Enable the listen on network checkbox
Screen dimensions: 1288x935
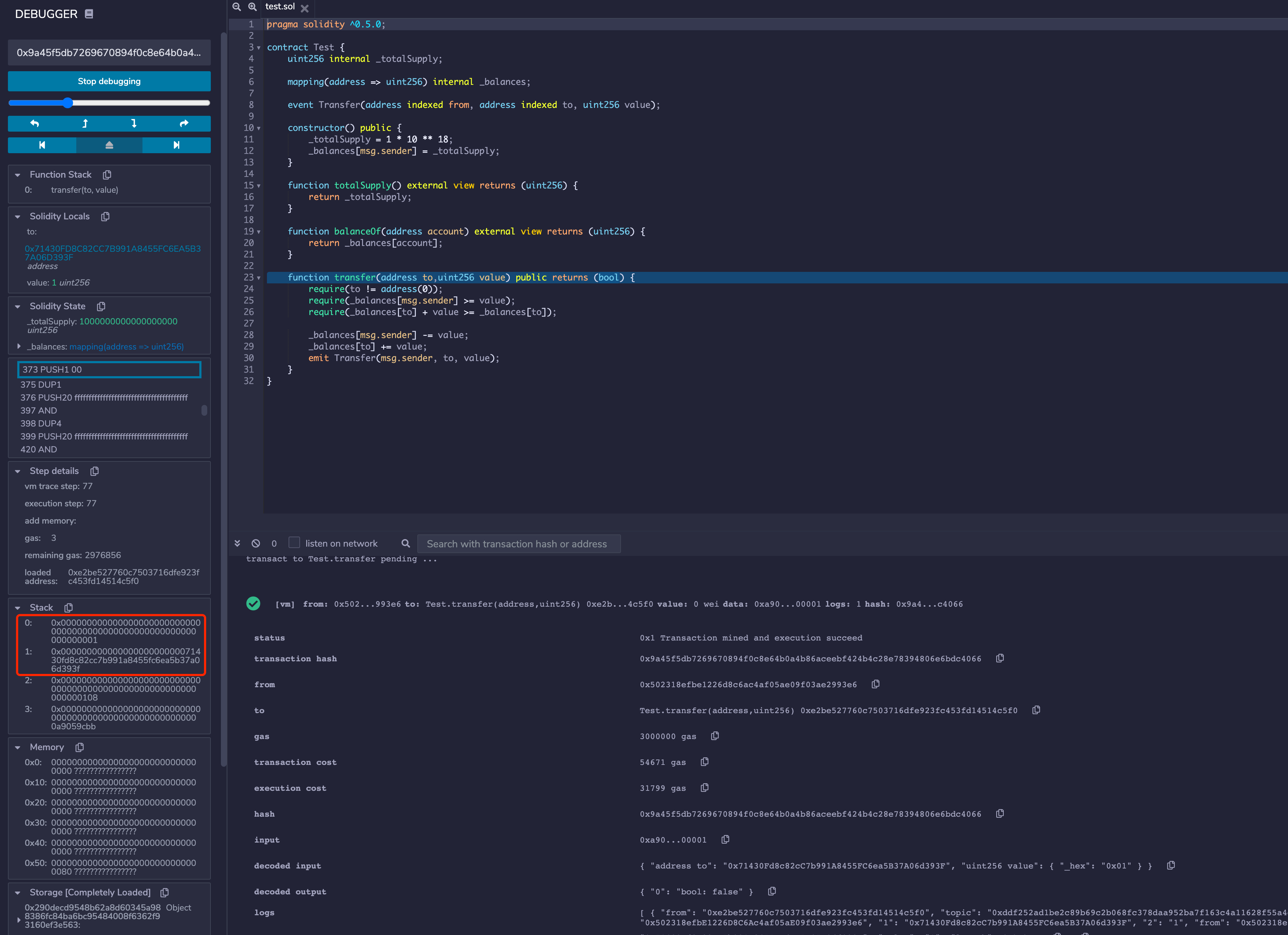coord(294,543)
